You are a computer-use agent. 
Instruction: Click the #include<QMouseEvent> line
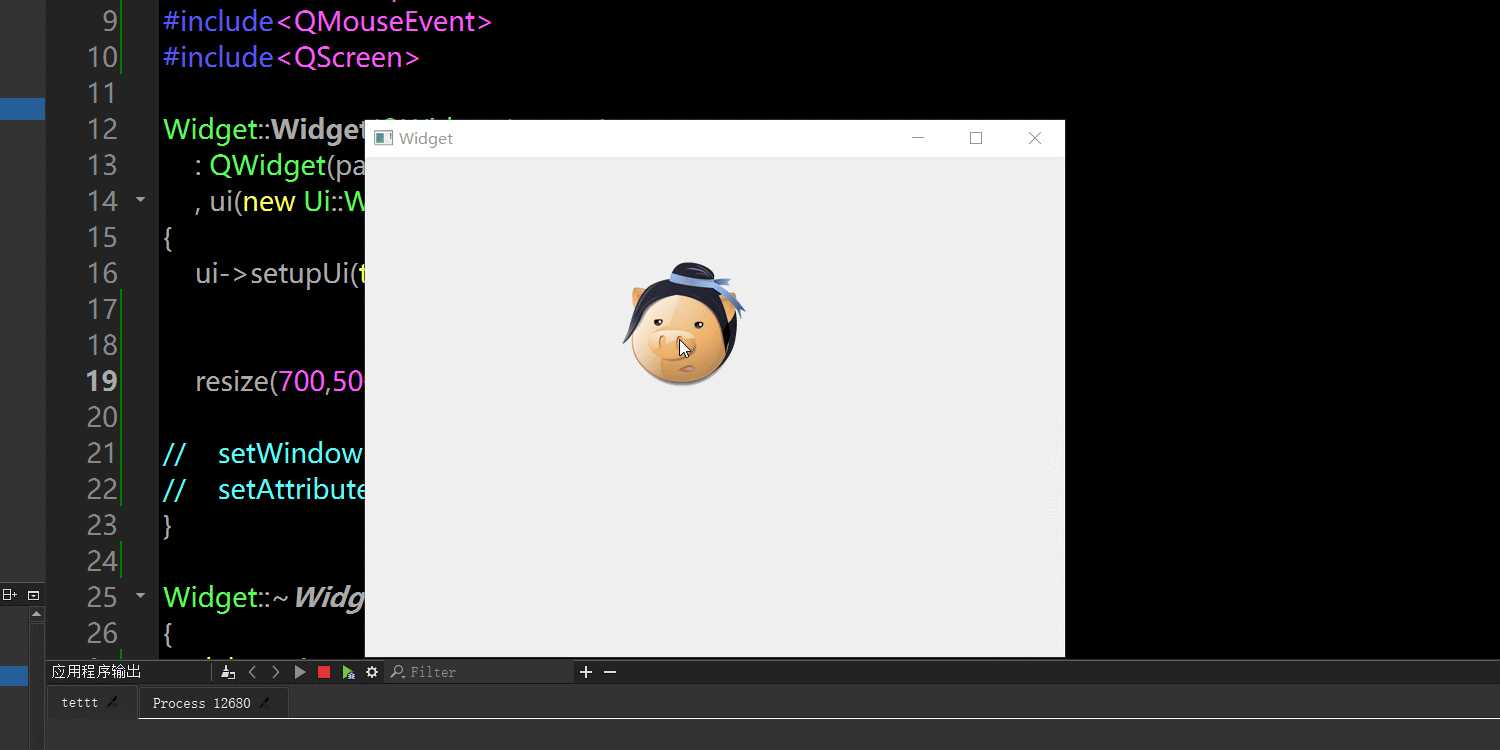(327, 21)
